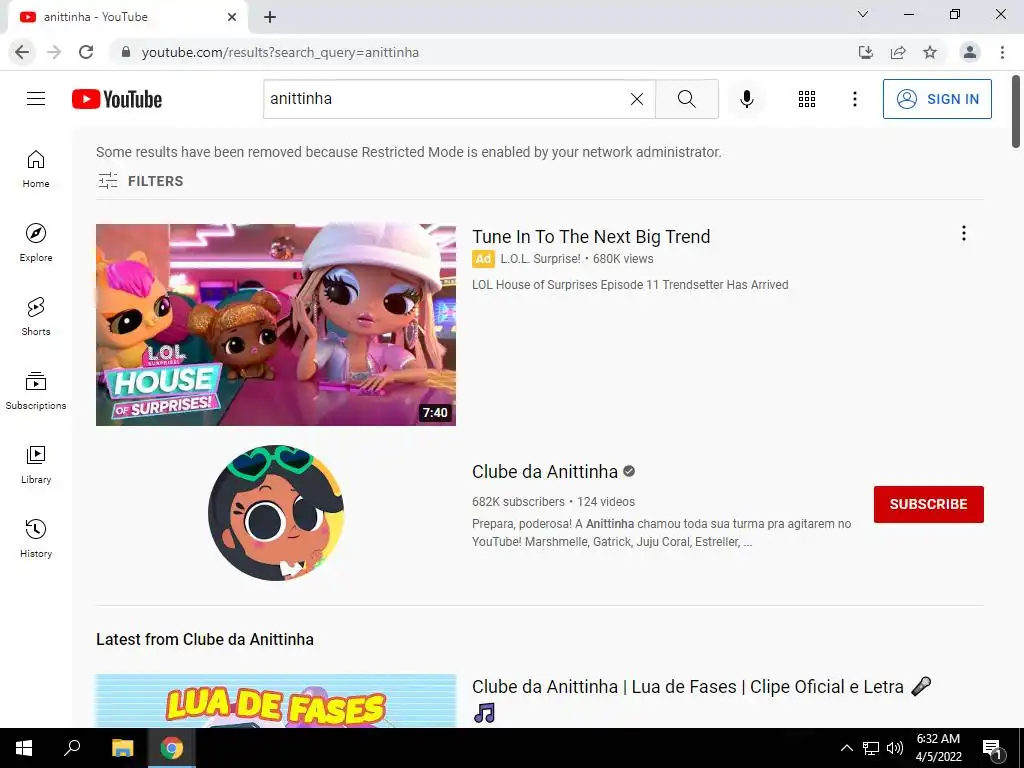Viewport: 1024px width, 768px height.
Task: Open the Clube da Anittinha channel avatar
Action: (276, 513)
